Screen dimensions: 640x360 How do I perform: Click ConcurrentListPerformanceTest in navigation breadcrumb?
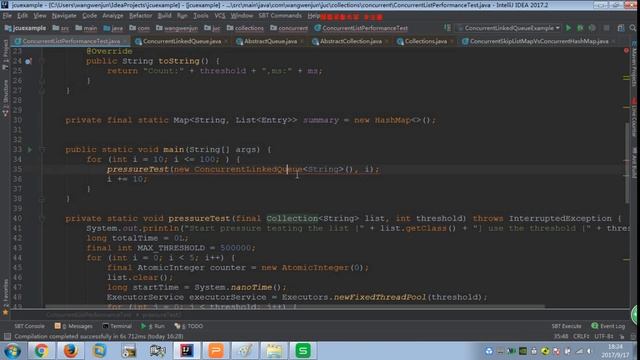pyautogui.click(x=361, y=28)
